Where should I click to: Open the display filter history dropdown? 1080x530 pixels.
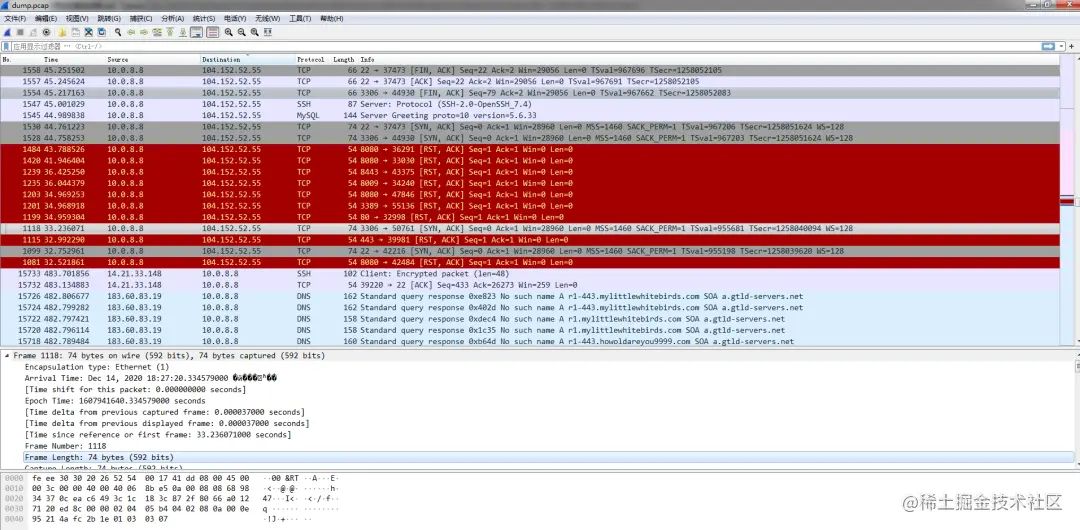click(x=1062, y=46)
